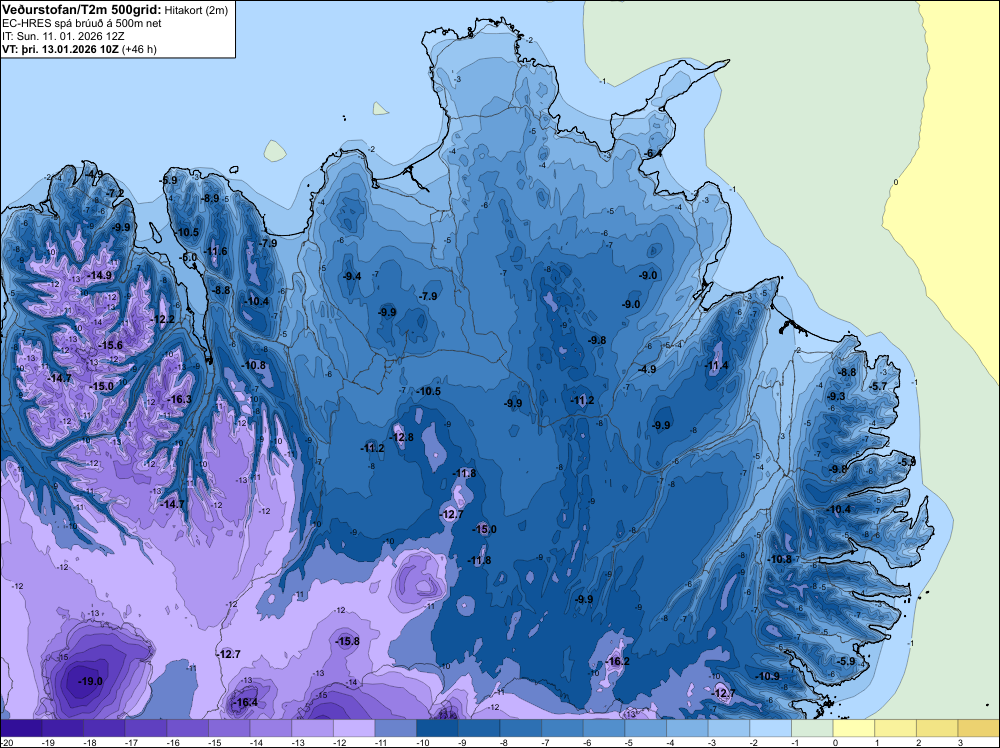Select the pale yellow legend swatch labeled 0
This screenshot has height=748, width=1000.
point(854,728)
